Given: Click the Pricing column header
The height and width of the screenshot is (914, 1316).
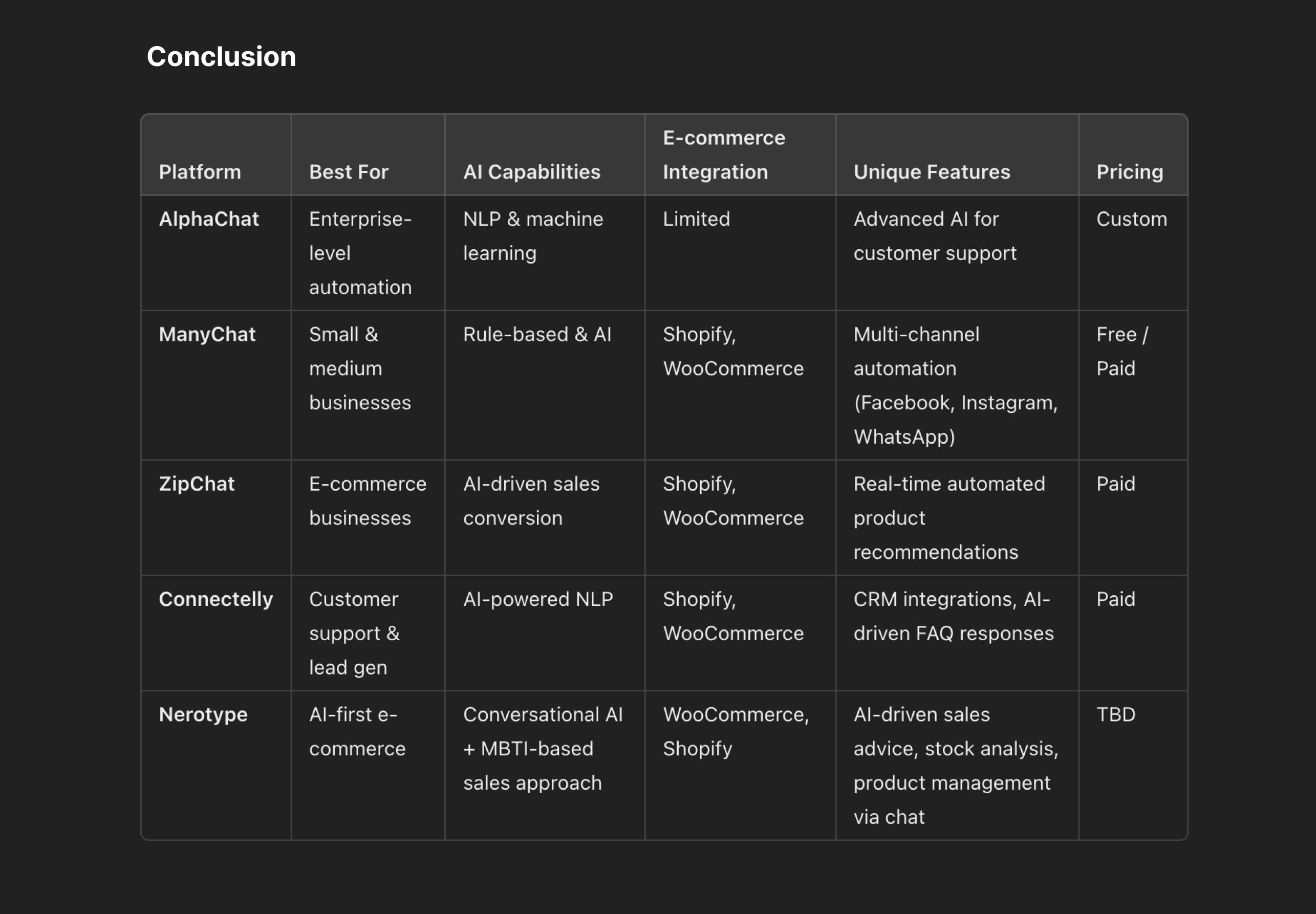Looking at the screenshot, I should click(1129, 172).
